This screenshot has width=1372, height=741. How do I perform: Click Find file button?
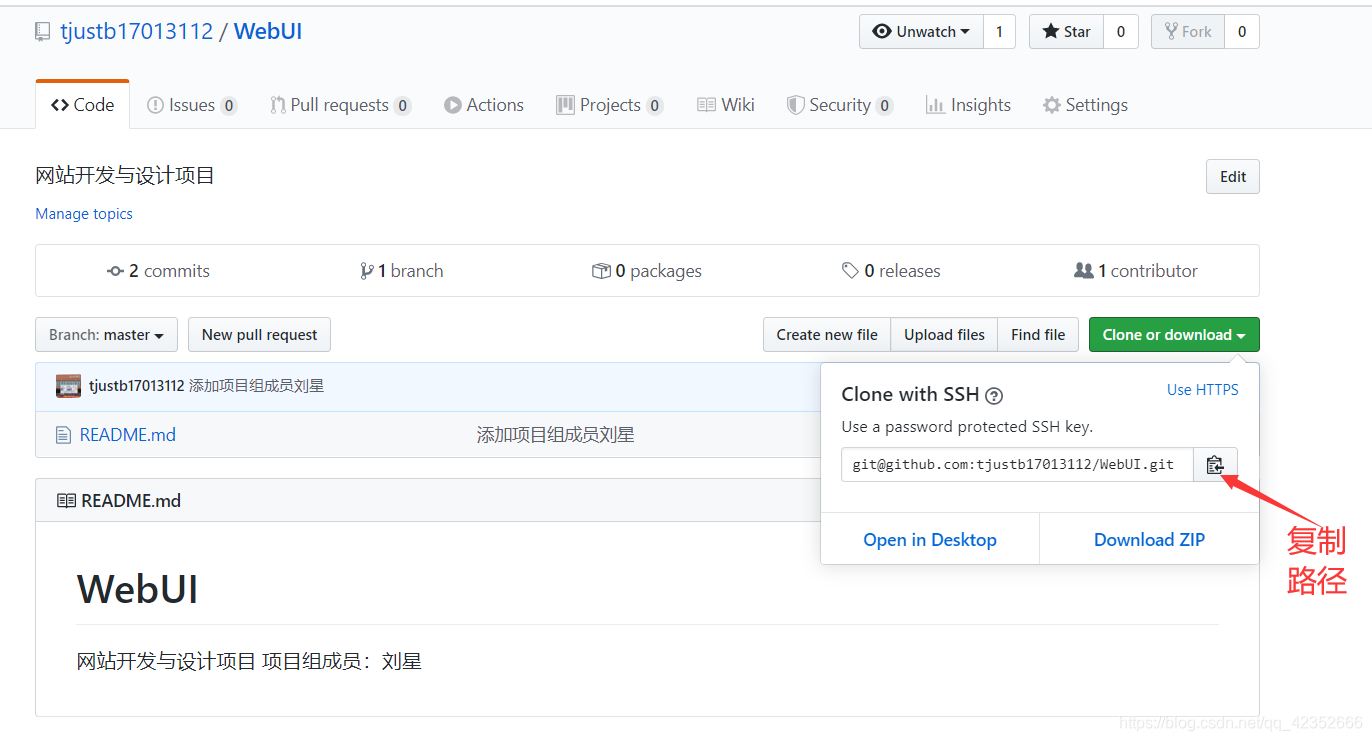tap(1038, 335)
